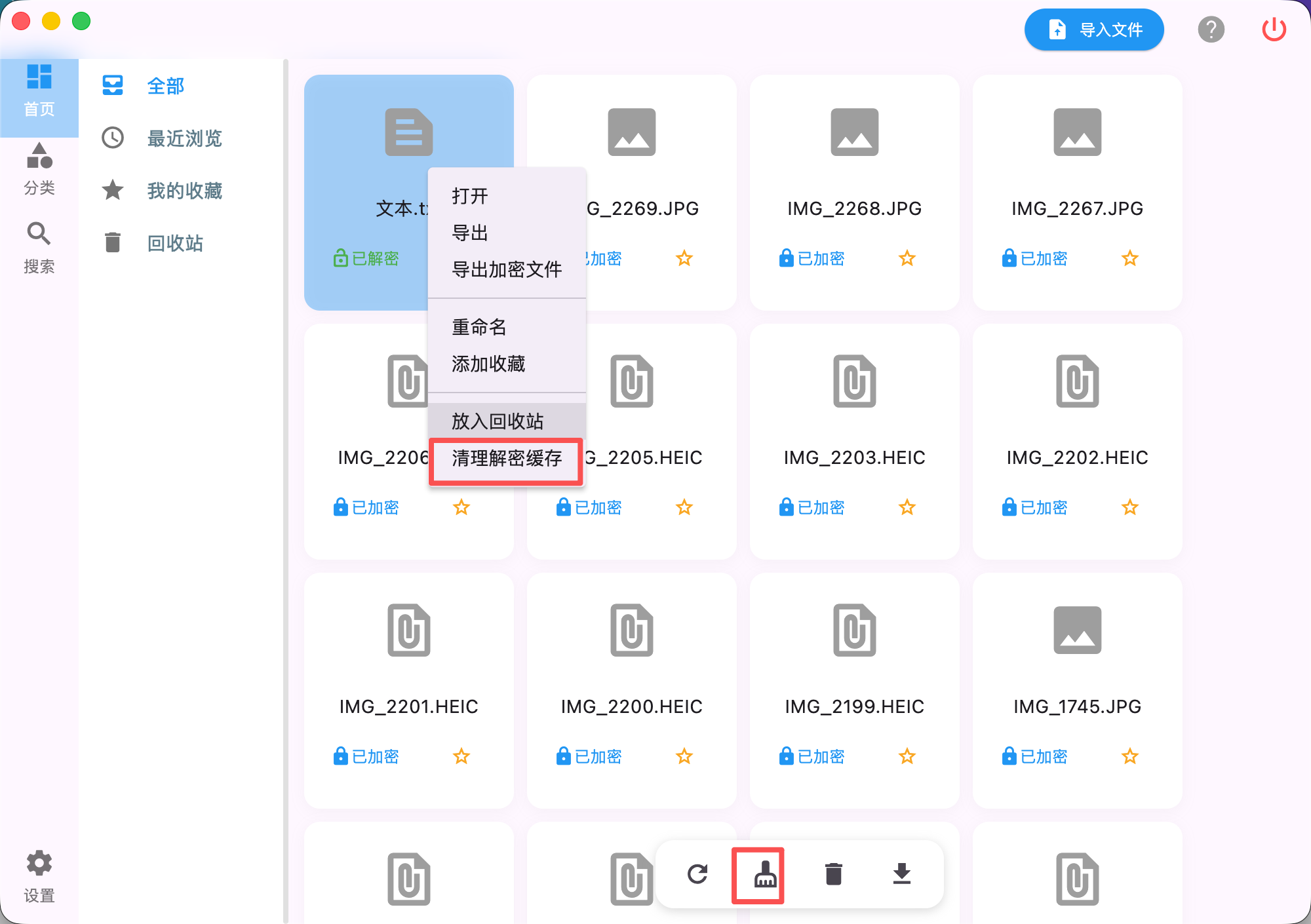
Task: Choose 重命名 in the context menu
Action: (x=507, y=327)
